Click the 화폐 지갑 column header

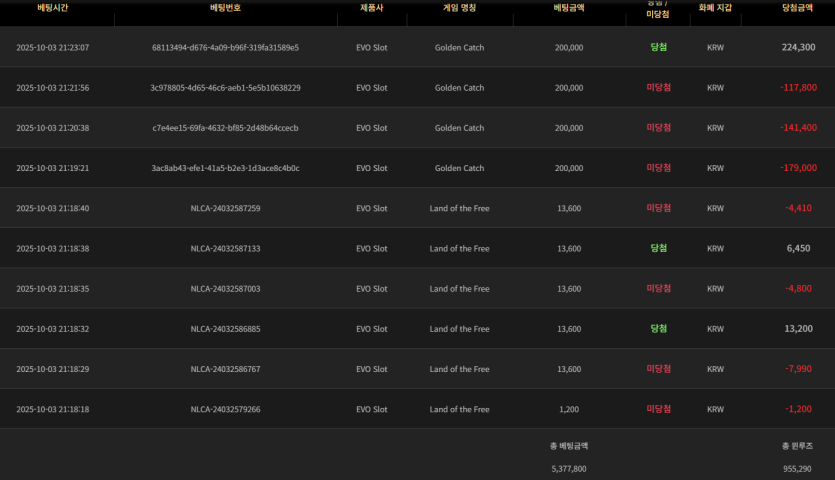[x=715, y=7]
